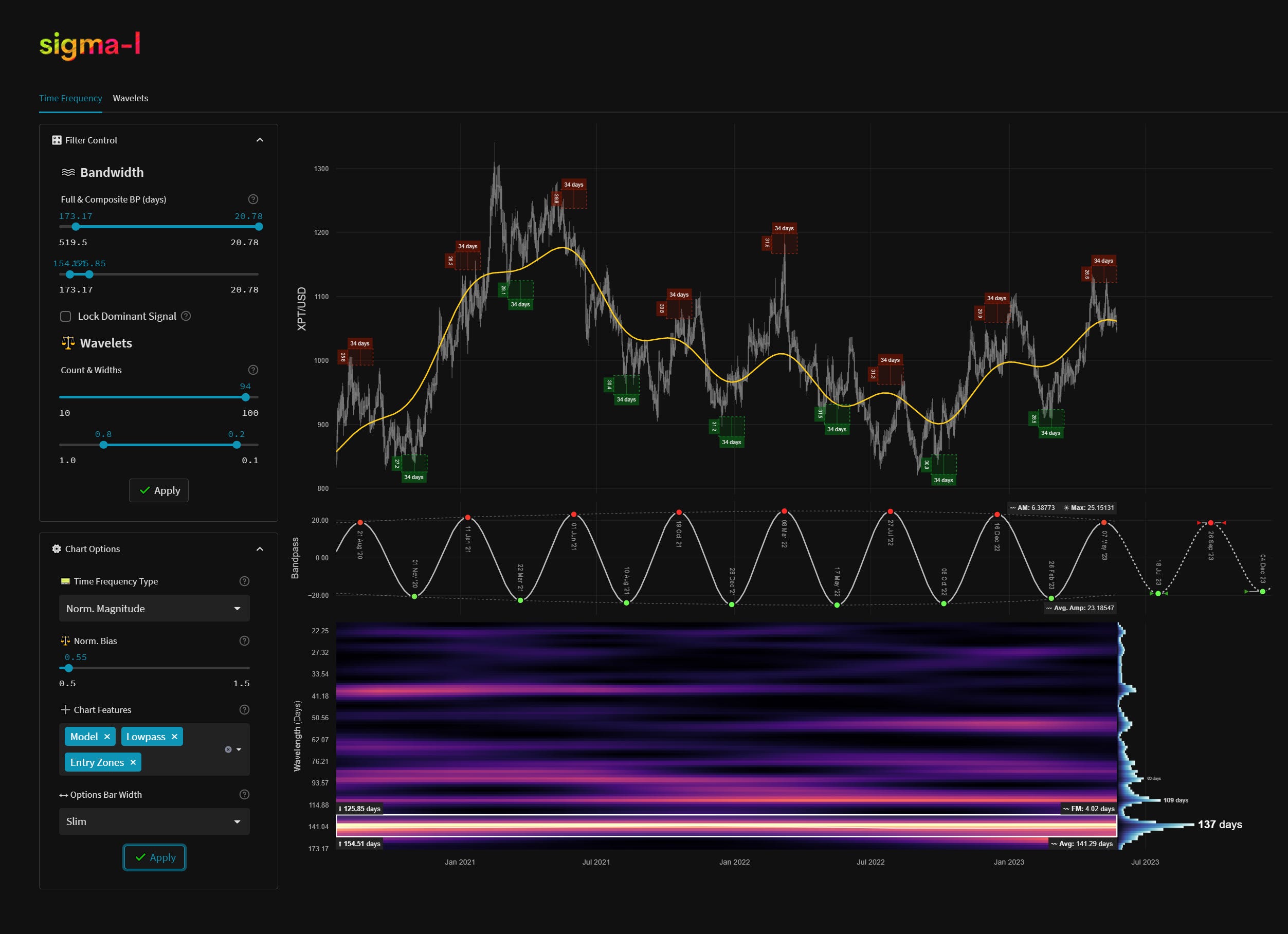Click help icon beside Norm. Bias

pyautogui.click(x=244, y=640)
